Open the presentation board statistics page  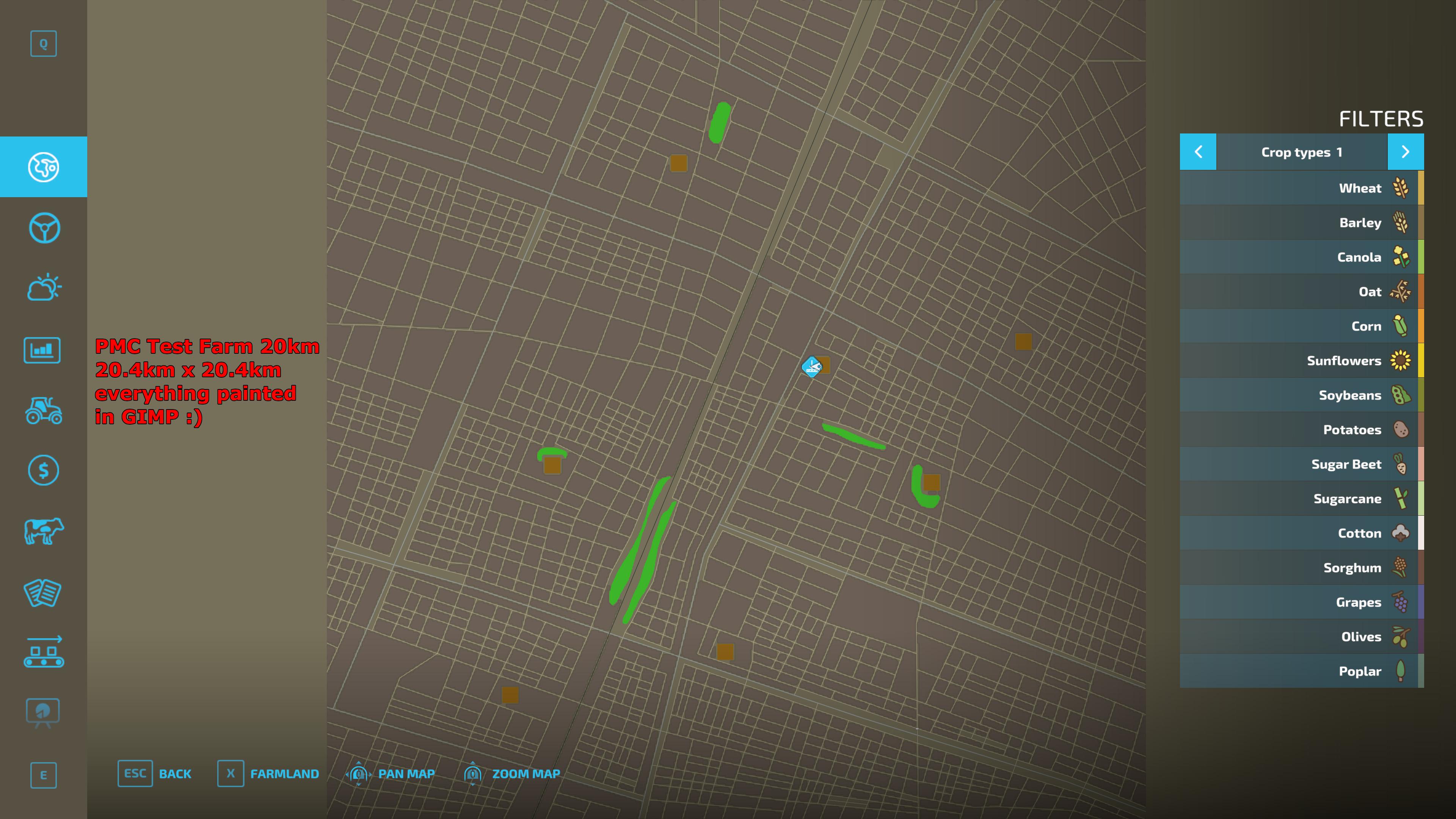[x=42, y=713]
